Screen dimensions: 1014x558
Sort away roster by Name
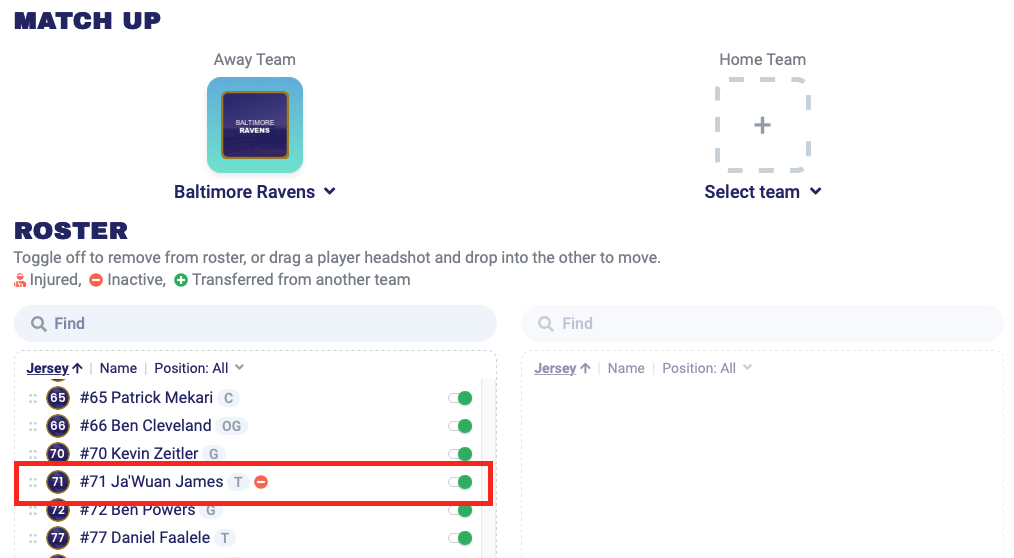(x=118, y=368)
